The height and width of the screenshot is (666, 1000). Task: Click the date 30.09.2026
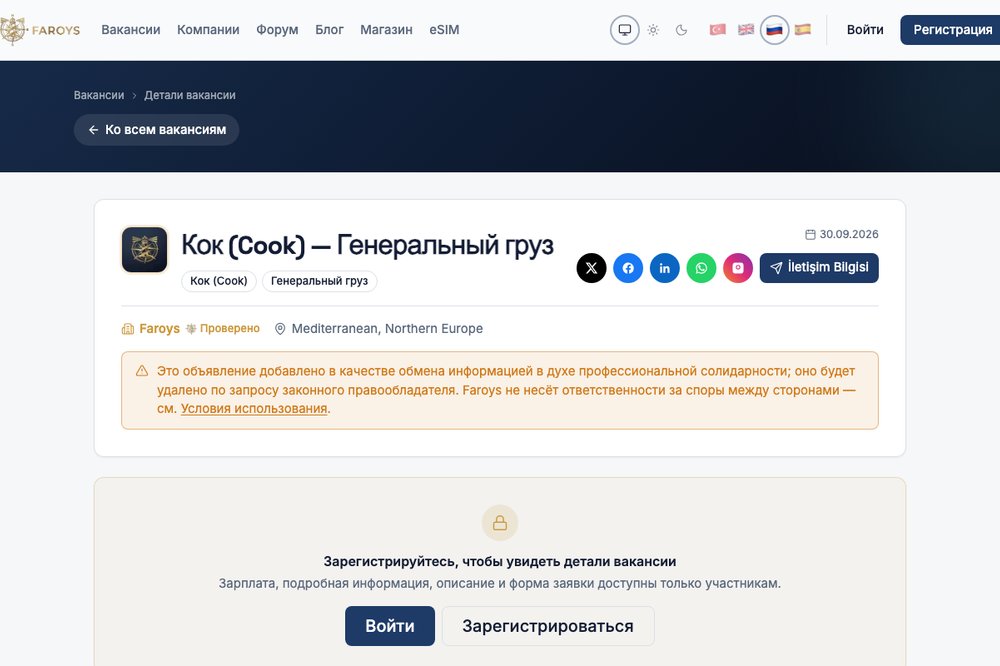849,234
